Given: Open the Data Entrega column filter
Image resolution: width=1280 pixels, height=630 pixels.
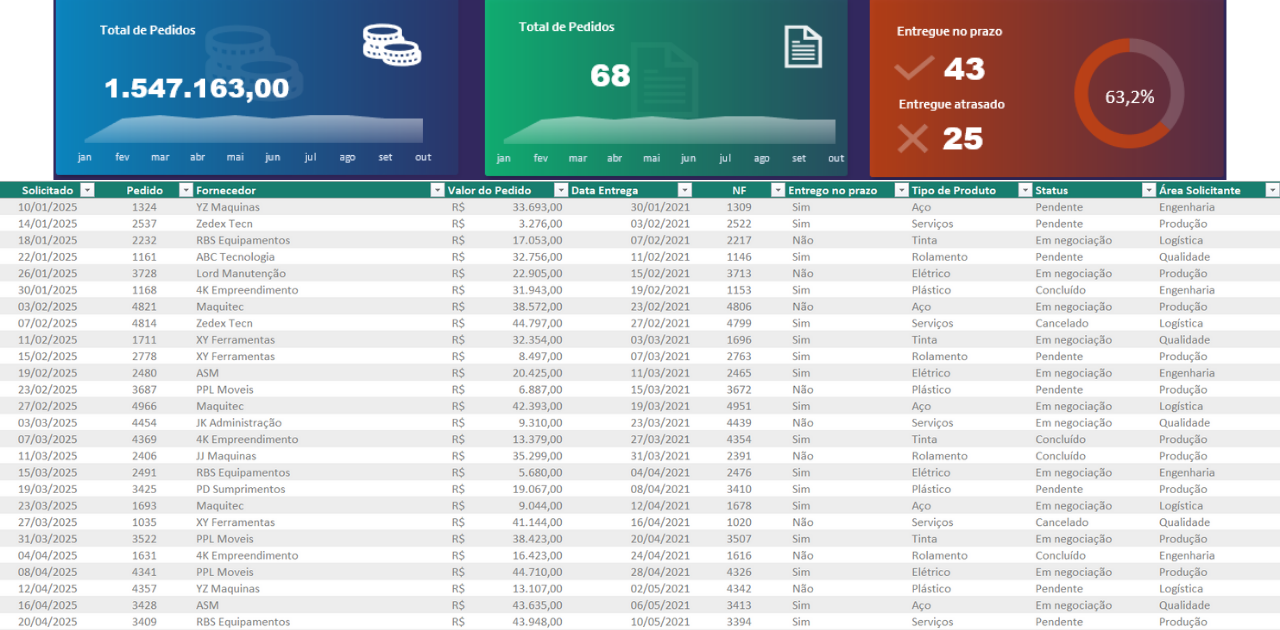Looking at the screenshot, I should pyautogui.click(x=686, y=189).
